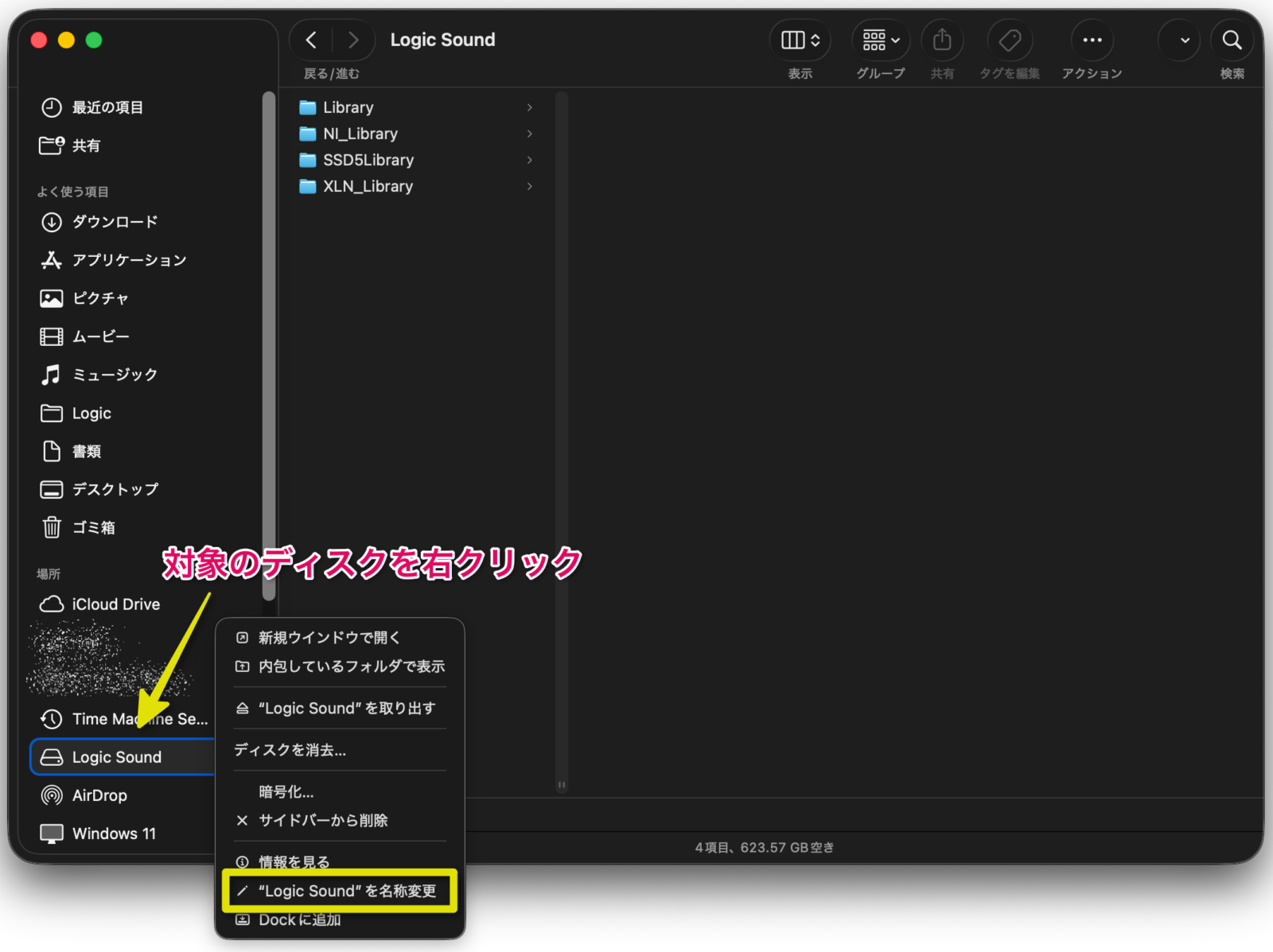Screen dimensions: 1273x952
Task: Expand the NI_Library folder chevron
Action: pyautogui.click(x=530, y=134)
